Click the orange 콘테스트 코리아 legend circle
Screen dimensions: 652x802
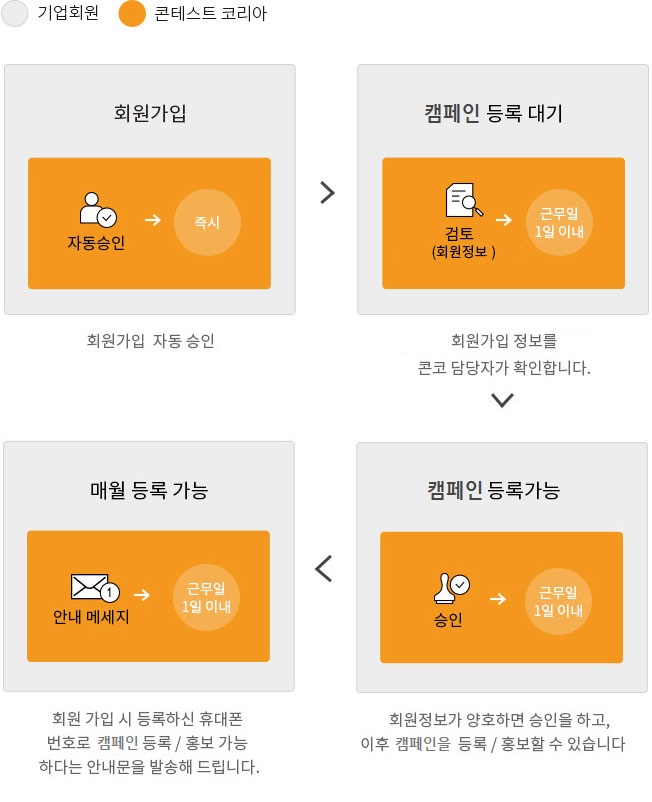pos(132,13)
